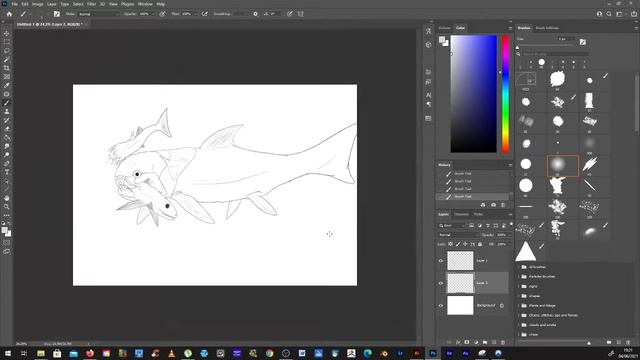Image resolution: width=640 pixels, height=360 pixels.
Task: Switch to the Brush Settings tab
Action: (547, 28)
